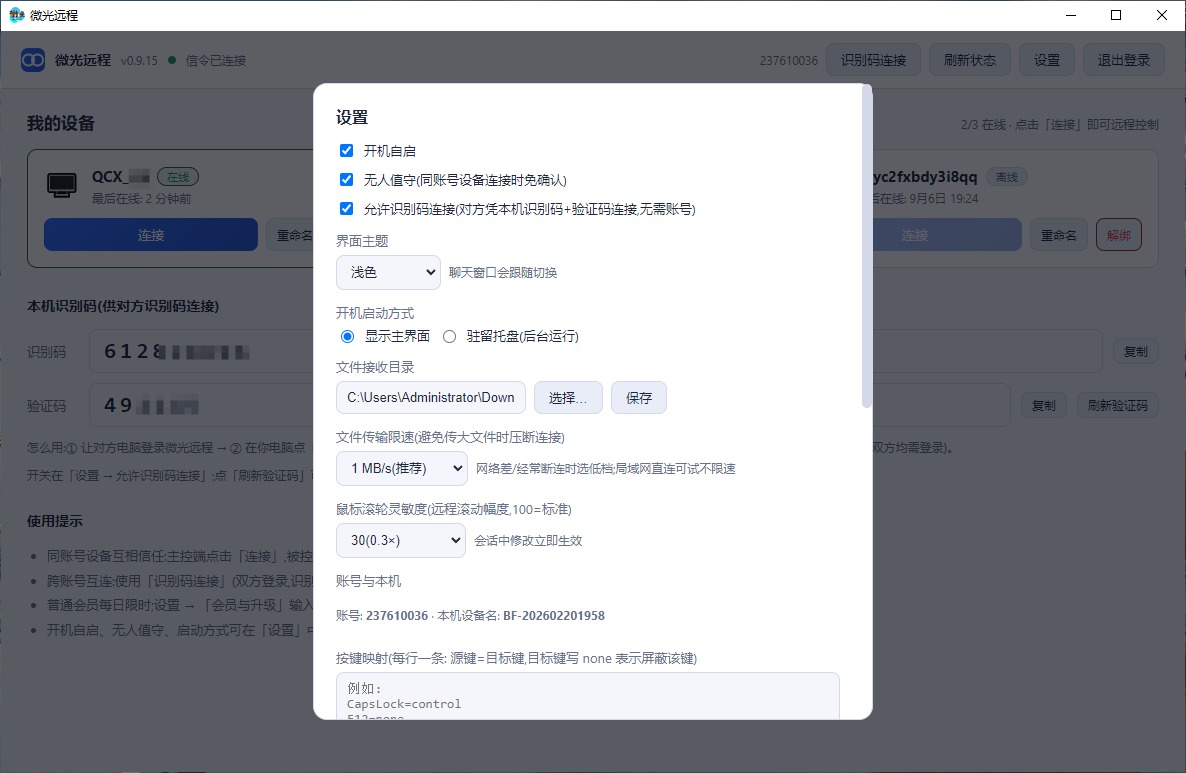Focus the 文件接收目录 path input field
This screenshot has height=773, width=1186.
431,398
